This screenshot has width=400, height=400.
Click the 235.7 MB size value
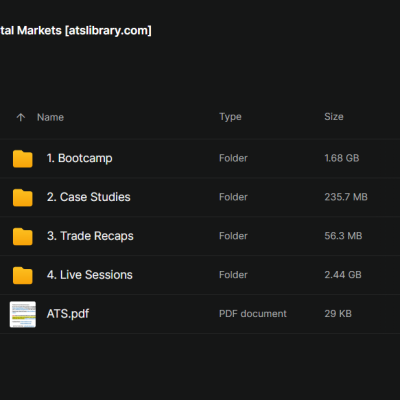click(x=346, y=197)
